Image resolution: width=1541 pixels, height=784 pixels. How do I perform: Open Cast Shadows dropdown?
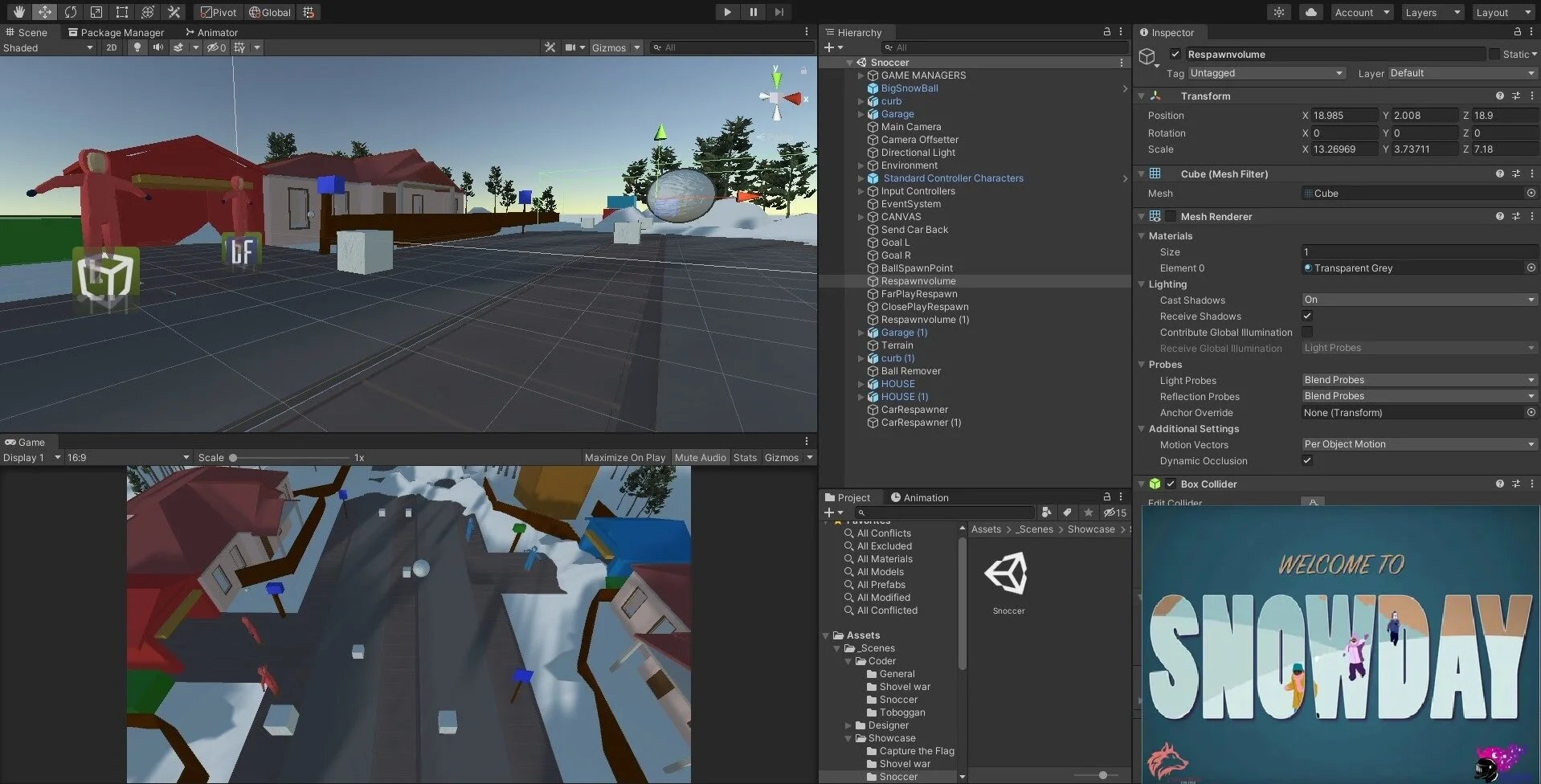(1419, 300)
